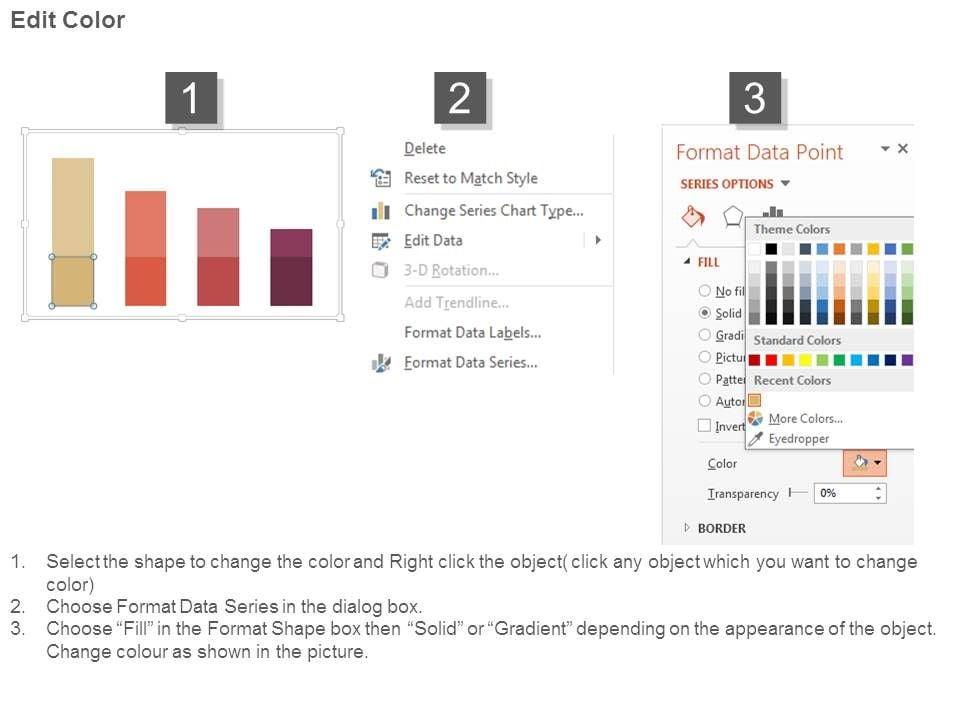Select the red standard color swatch

pos(771,360)
